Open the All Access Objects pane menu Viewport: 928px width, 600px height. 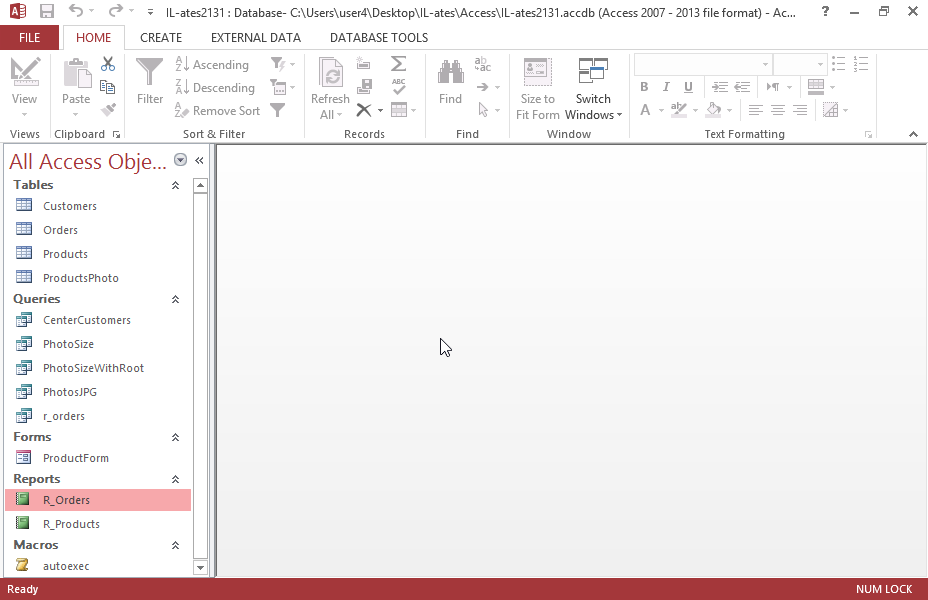pyautogui.click(x=181, y=160)
